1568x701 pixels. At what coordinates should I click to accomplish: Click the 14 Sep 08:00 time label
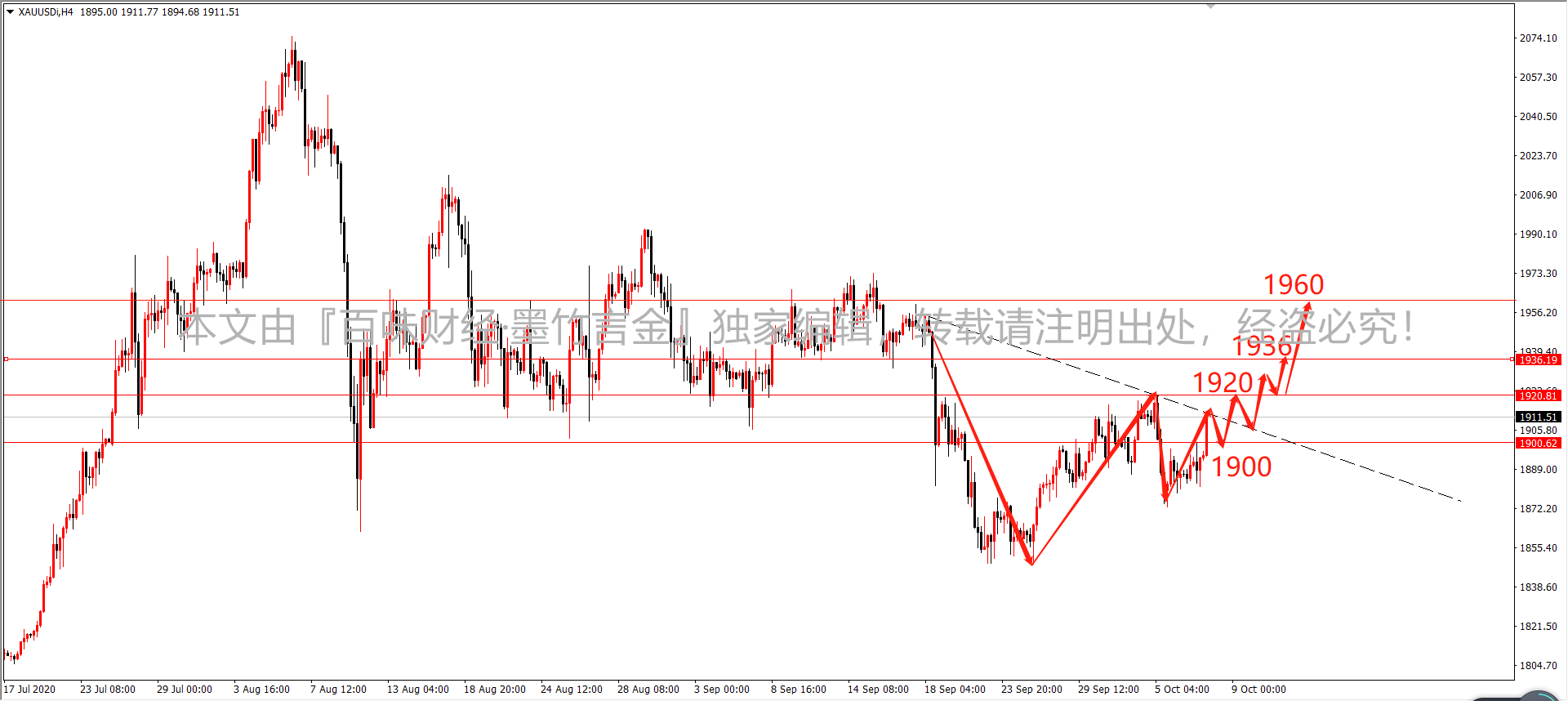[x=878, y=690]
